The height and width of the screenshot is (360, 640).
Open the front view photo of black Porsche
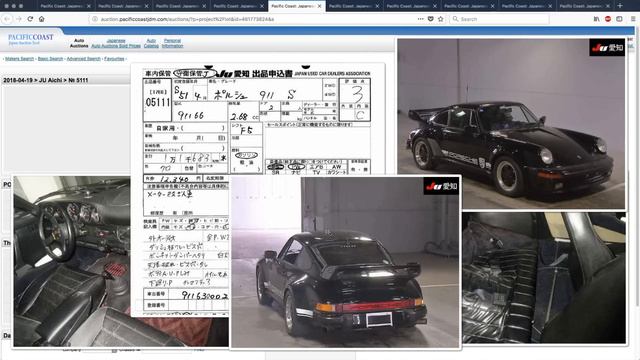(x=511, y=124)
